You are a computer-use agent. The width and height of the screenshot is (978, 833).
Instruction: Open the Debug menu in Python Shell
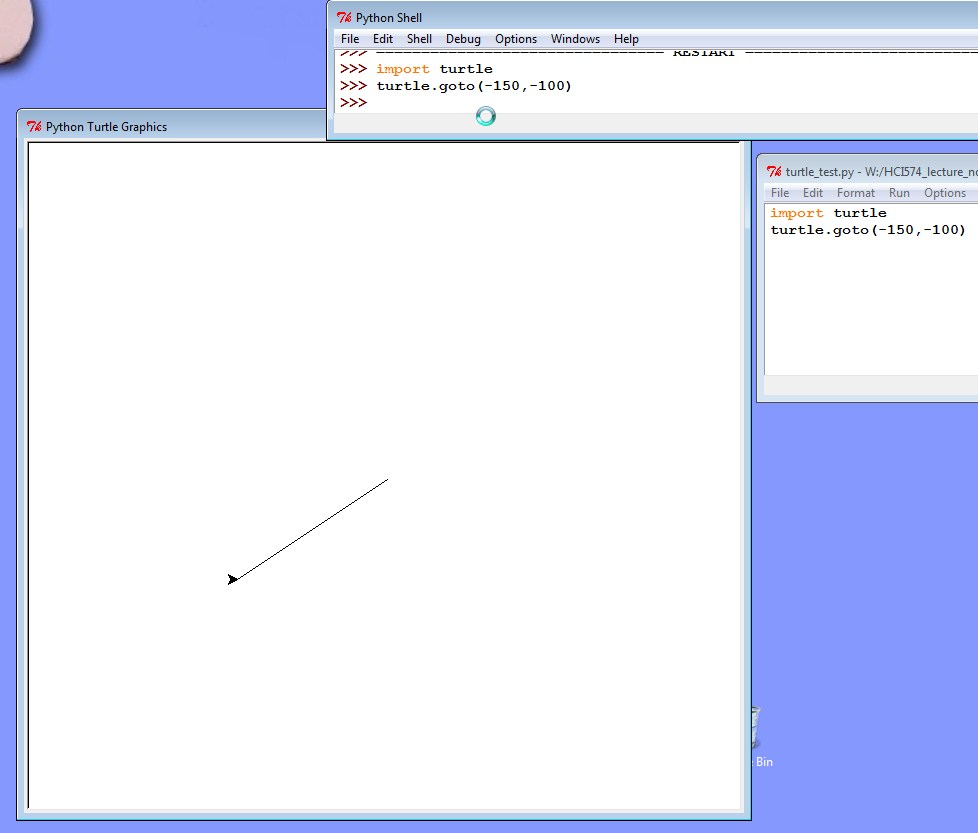(x=463, y=39)
